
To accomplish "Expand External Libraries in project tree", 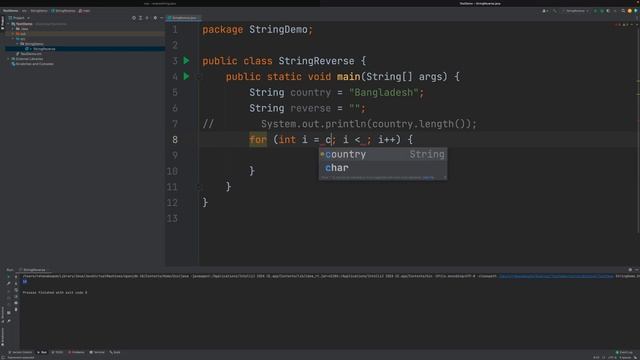I will (x=8, y=59).
